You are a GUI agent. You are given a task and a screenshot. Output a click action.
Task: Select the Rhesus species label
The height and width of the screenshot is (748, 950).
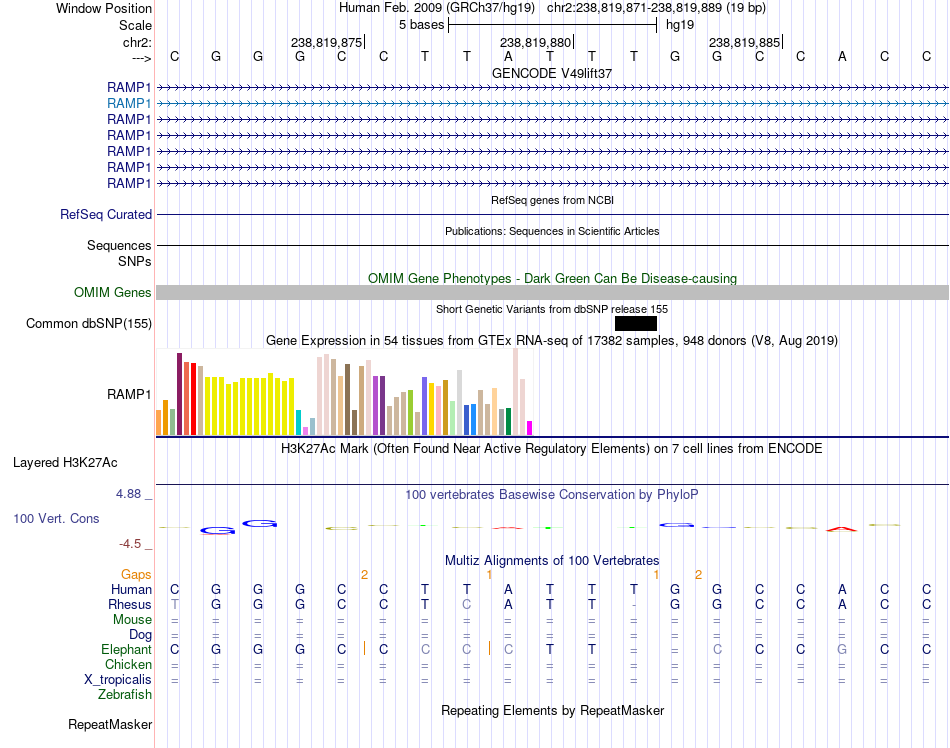coord(130,604)
